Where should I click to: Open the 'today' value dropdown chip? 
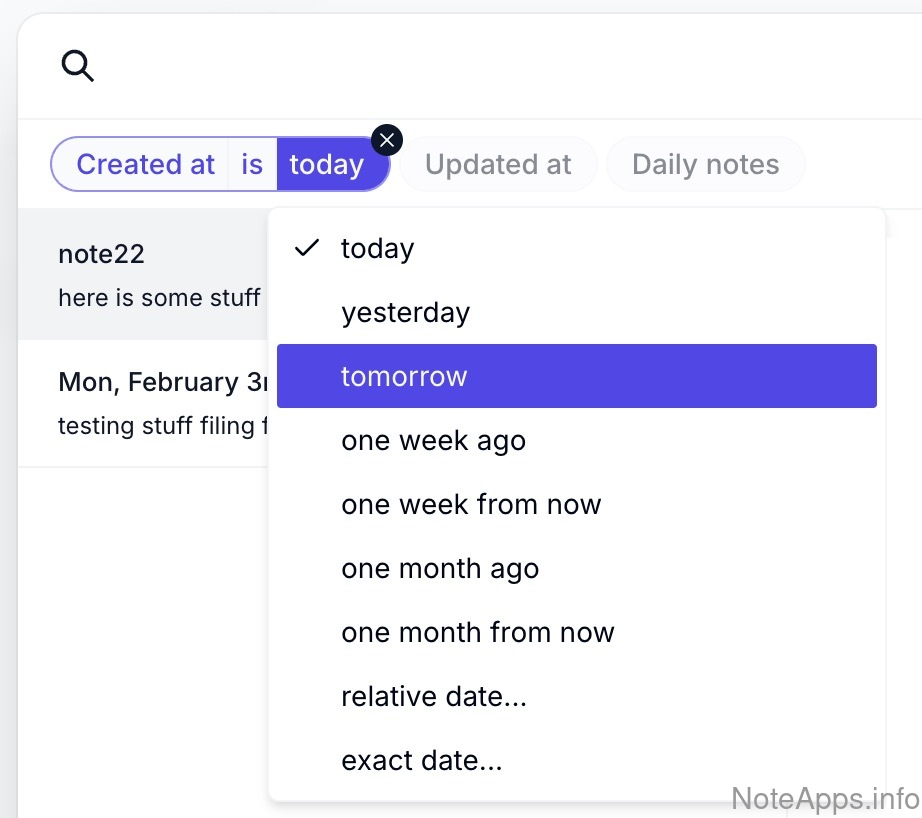(x=327, y=165)
